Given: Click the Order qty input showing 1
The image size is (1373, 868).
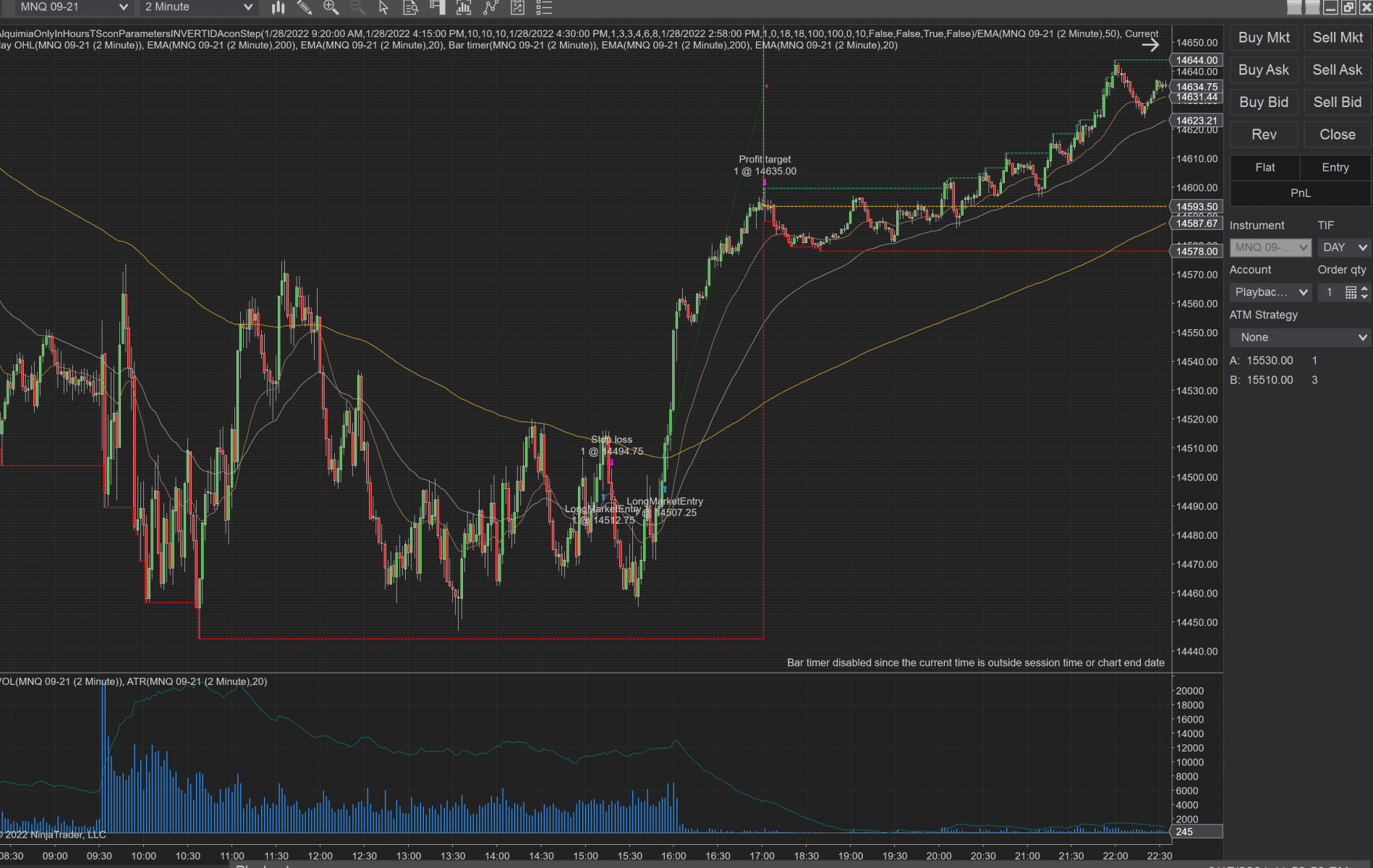Looking at the screenshot, I should [x=1330, y=292].
